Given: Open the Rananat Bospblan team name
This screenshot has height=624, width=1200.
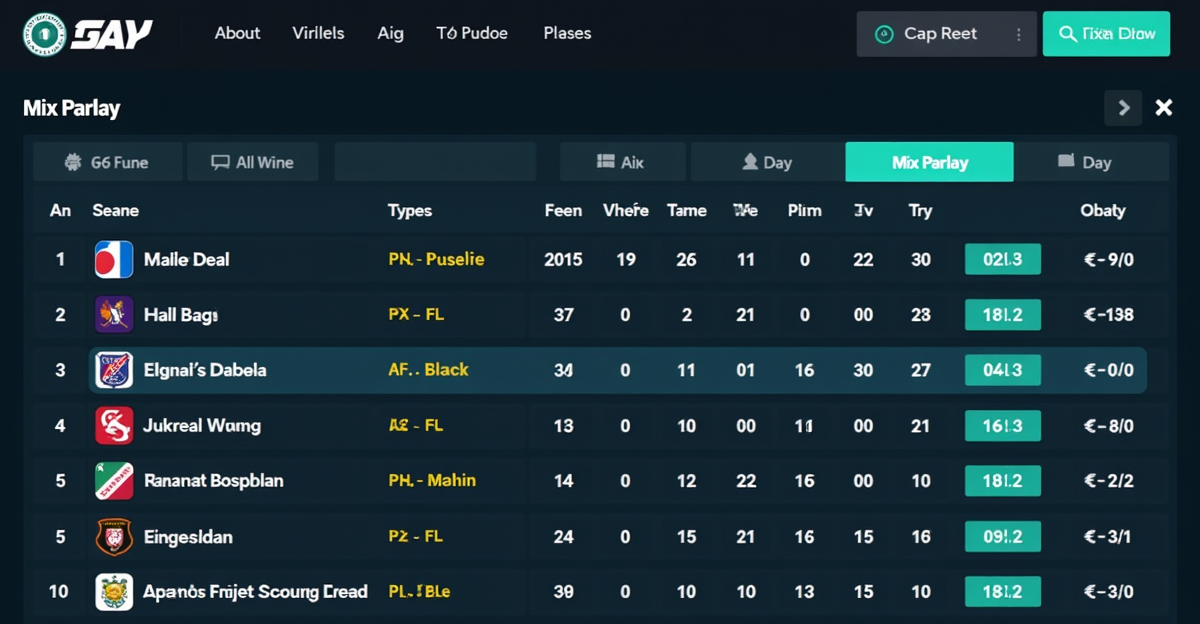Looking at the screenshot, I should pyautogui.click(x=213, y=481).
